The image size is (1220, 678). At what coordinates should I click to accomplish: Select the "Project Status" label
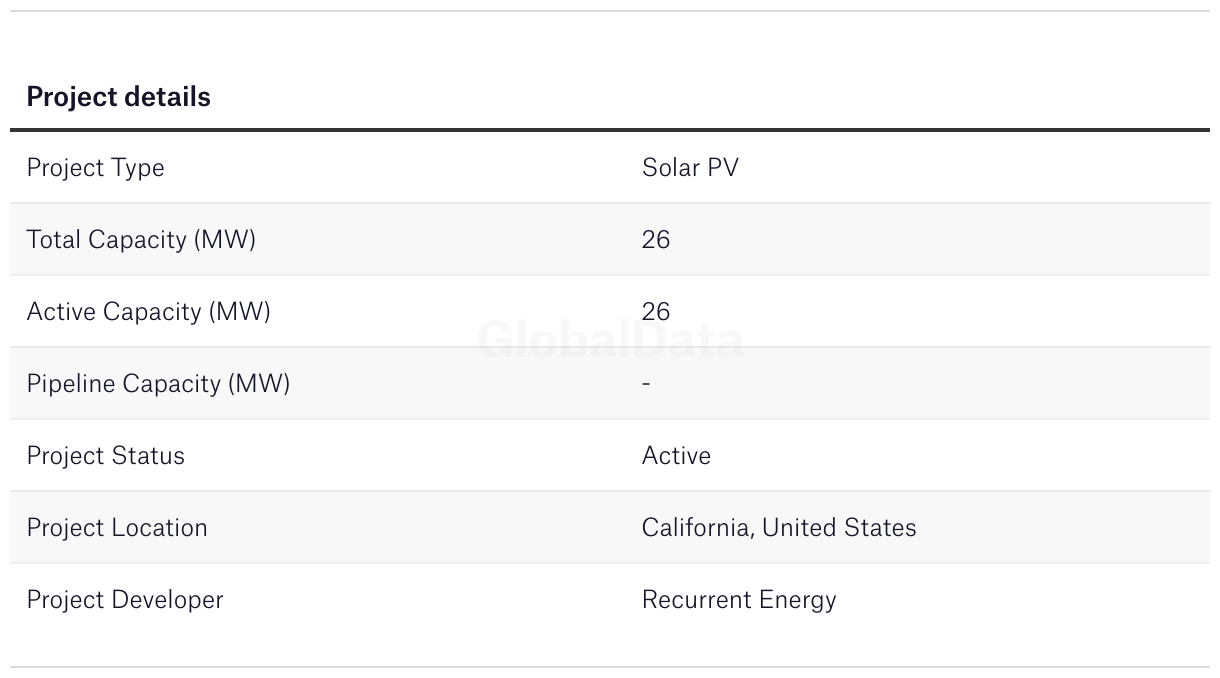pyautogui.click(x=105, y=456)
